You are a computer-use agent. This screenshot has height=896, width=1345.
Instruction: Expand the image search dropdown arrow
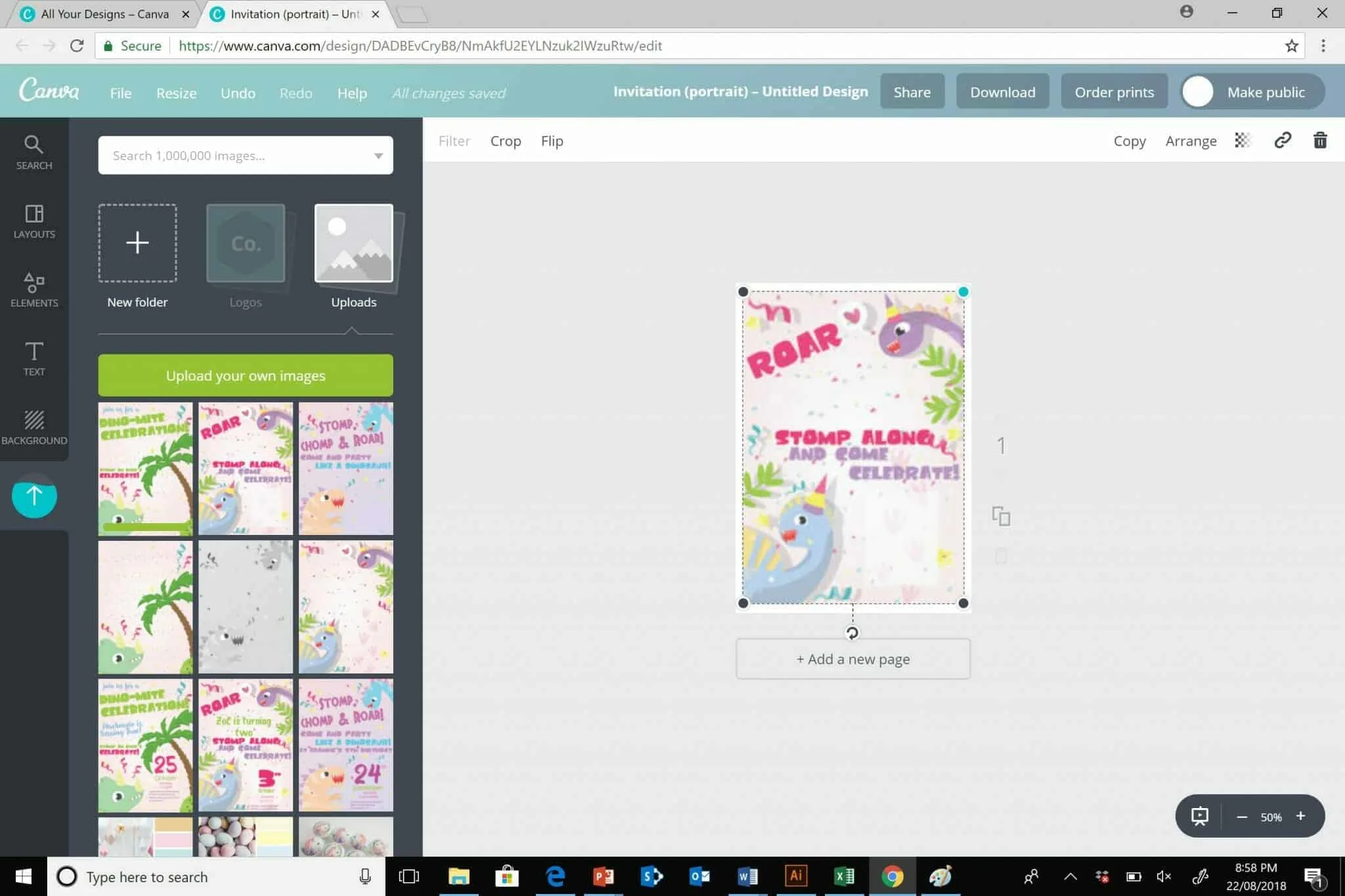point(378,156)
